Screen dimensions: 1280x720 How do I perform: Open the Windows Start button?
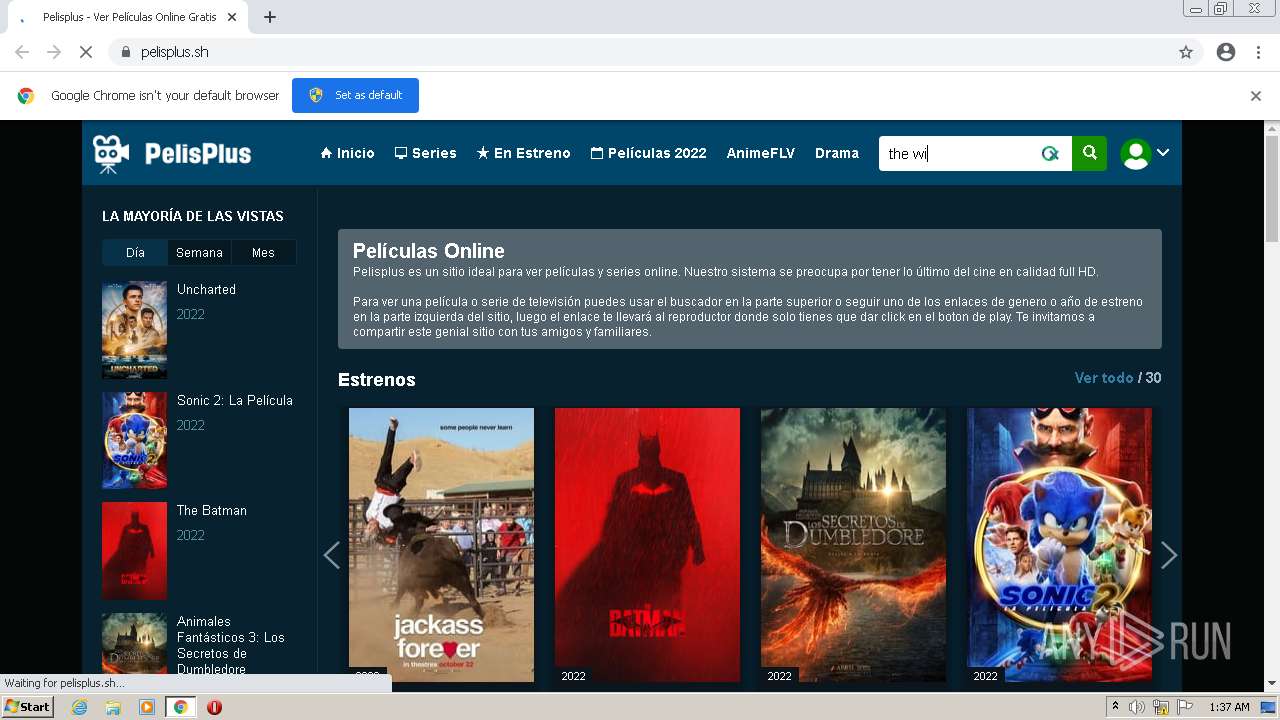(27, 707)
